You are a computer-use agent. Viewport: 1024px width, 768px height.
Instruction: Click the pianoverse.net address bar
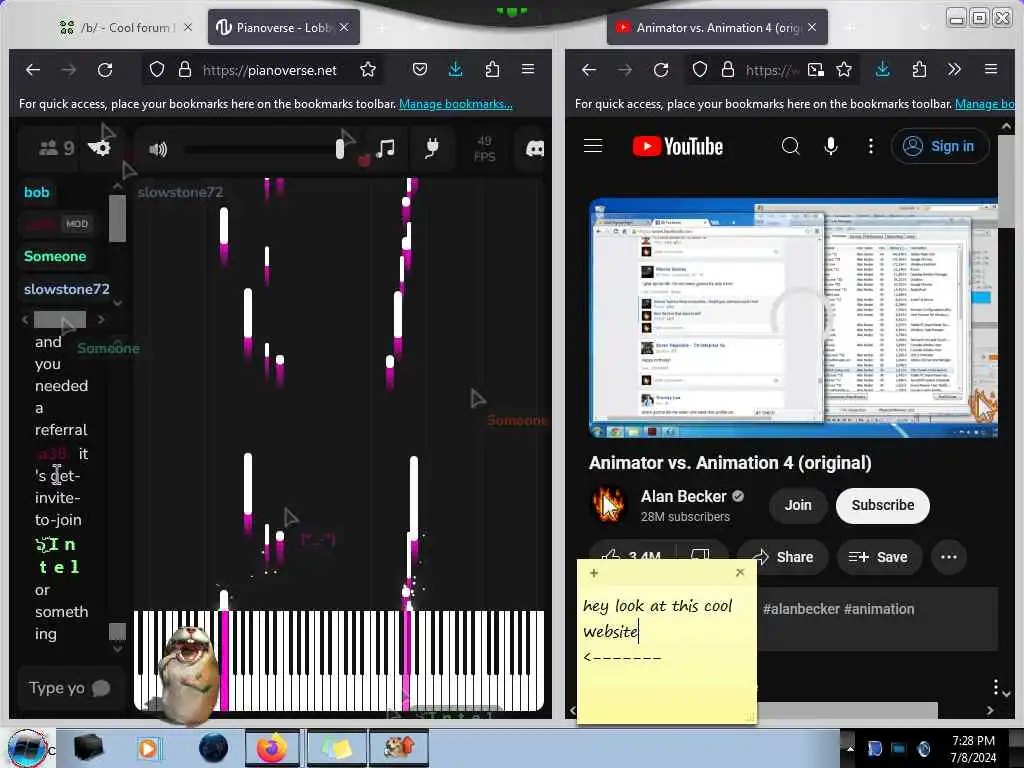(269, 70)
